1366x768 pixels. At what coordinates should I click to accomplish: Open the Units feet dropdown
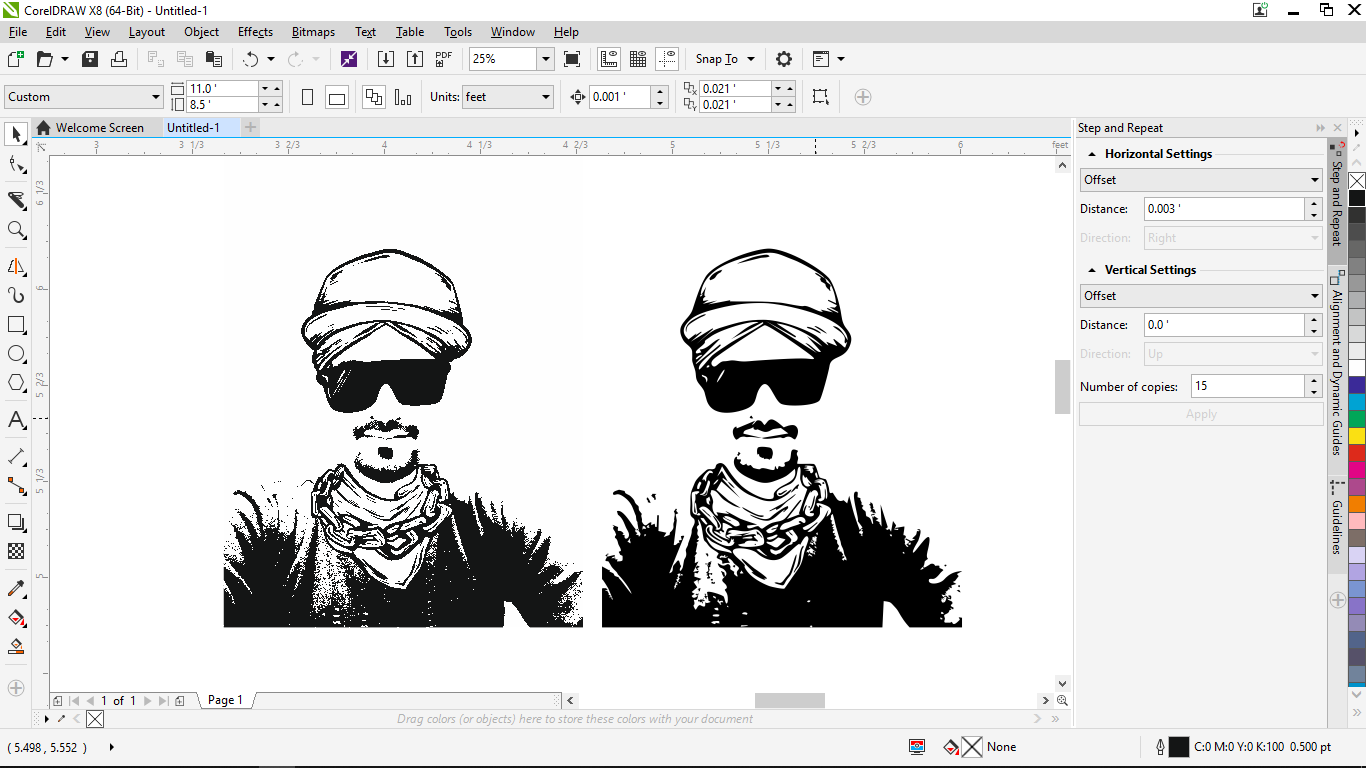coord(545,97)
